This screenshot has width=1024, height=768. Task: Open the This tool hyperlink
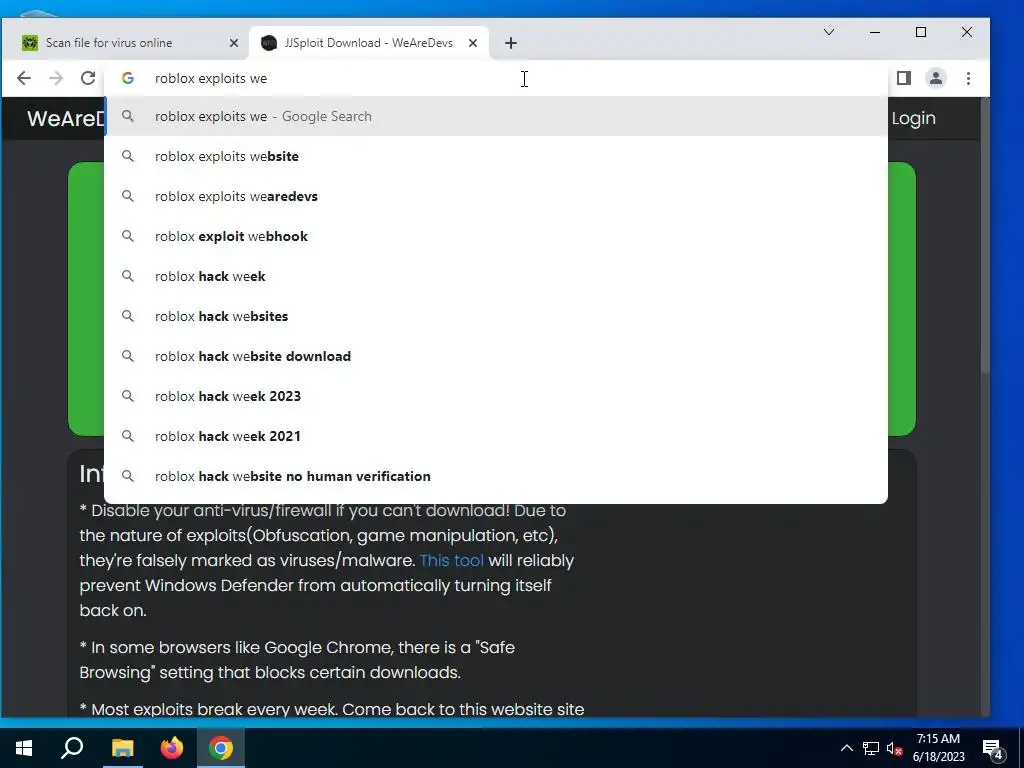pyautogui.click(x=451, y=560)
